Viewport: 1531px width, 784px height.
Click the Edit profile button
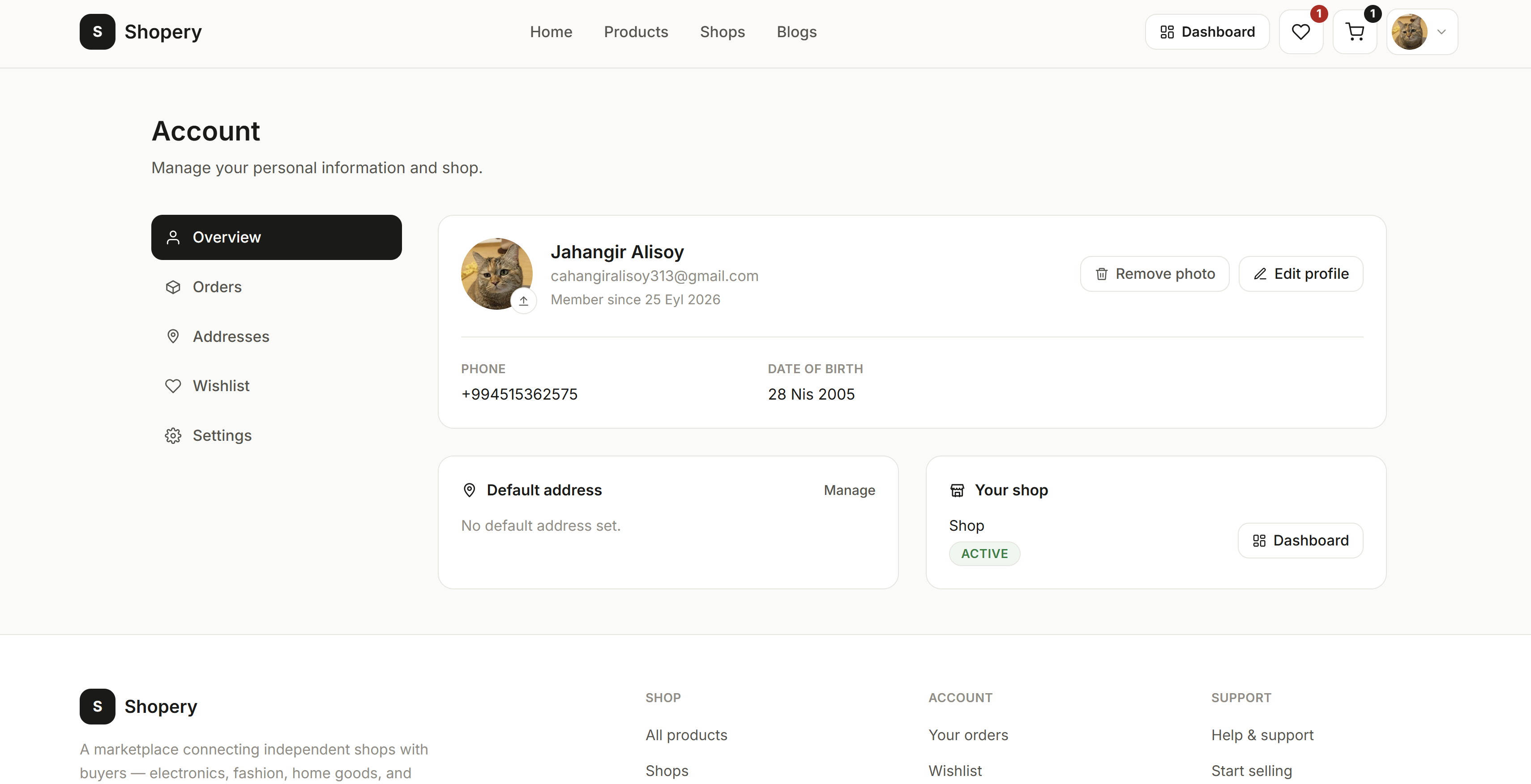(1300, 274)
